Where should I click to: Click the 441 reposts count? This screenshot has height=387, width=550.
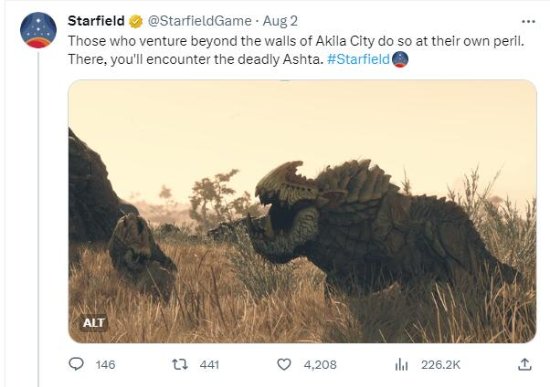(209, 365)
